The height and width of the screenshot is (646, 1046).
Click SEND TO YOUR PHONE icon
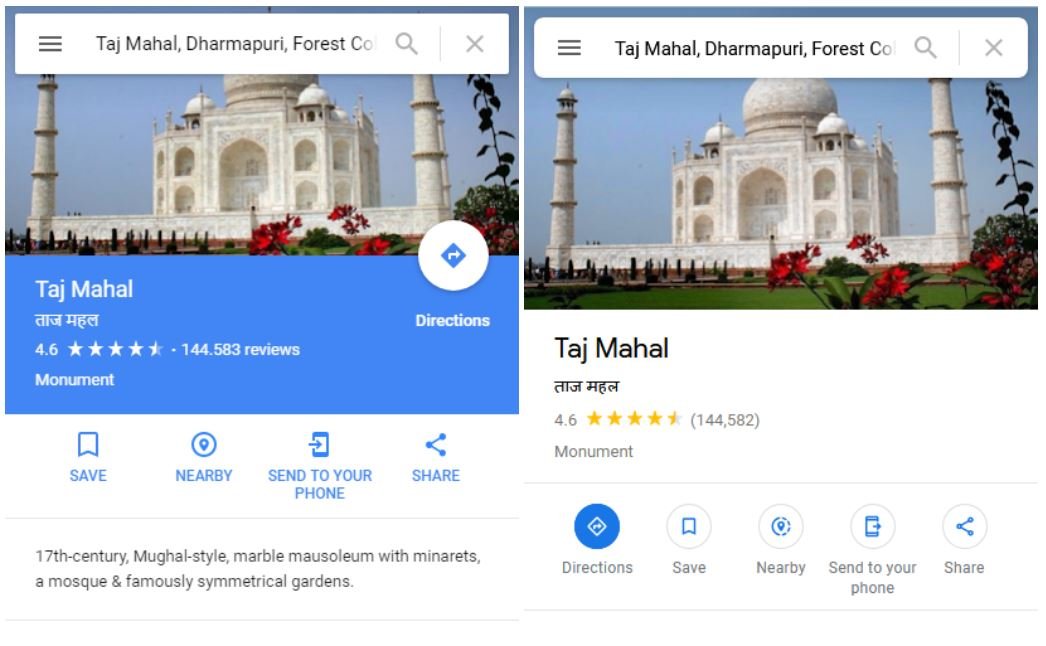(x=320, y=444)
